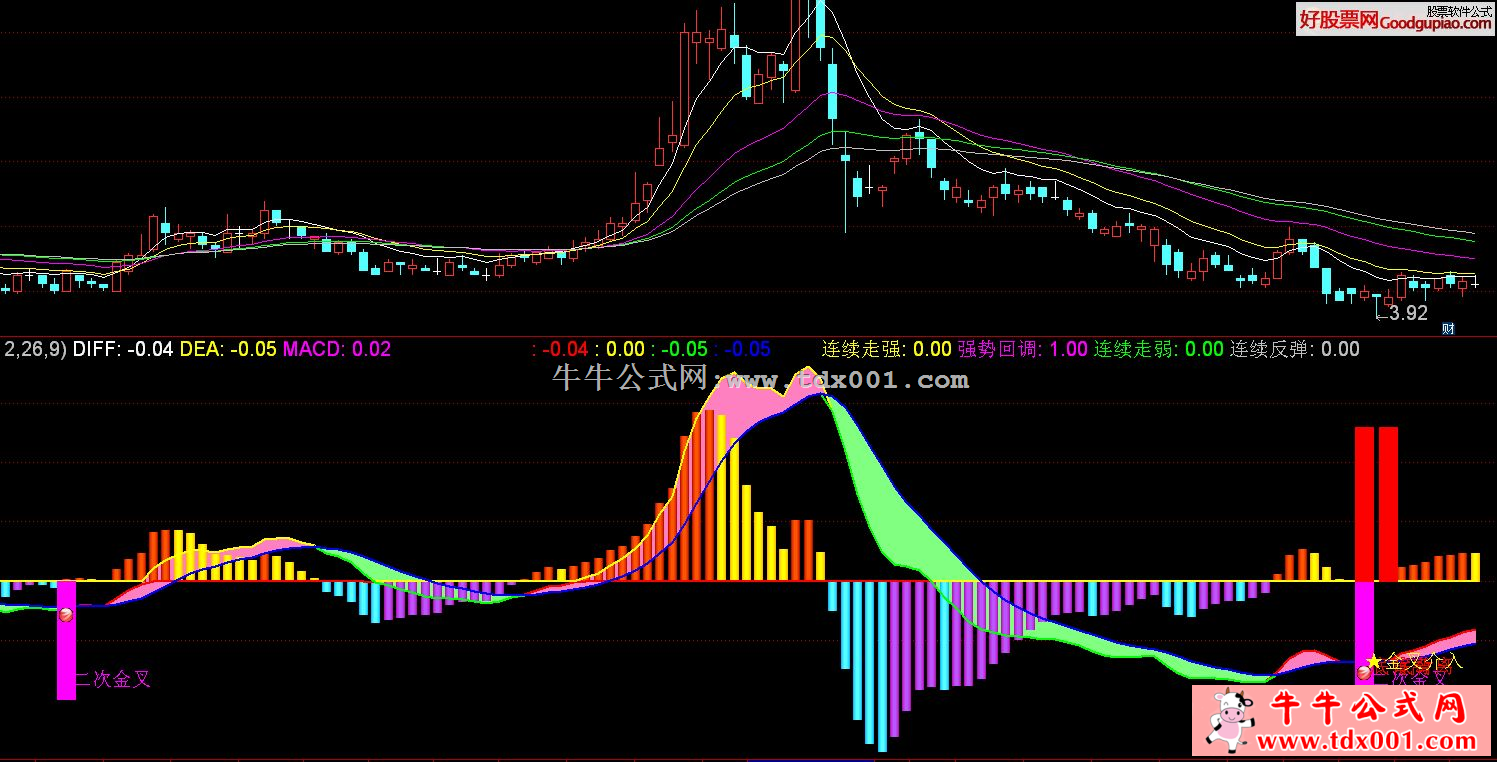Select the second tall red signal bar
This screenshot has width=1497, height=762.
[1388, 504]
